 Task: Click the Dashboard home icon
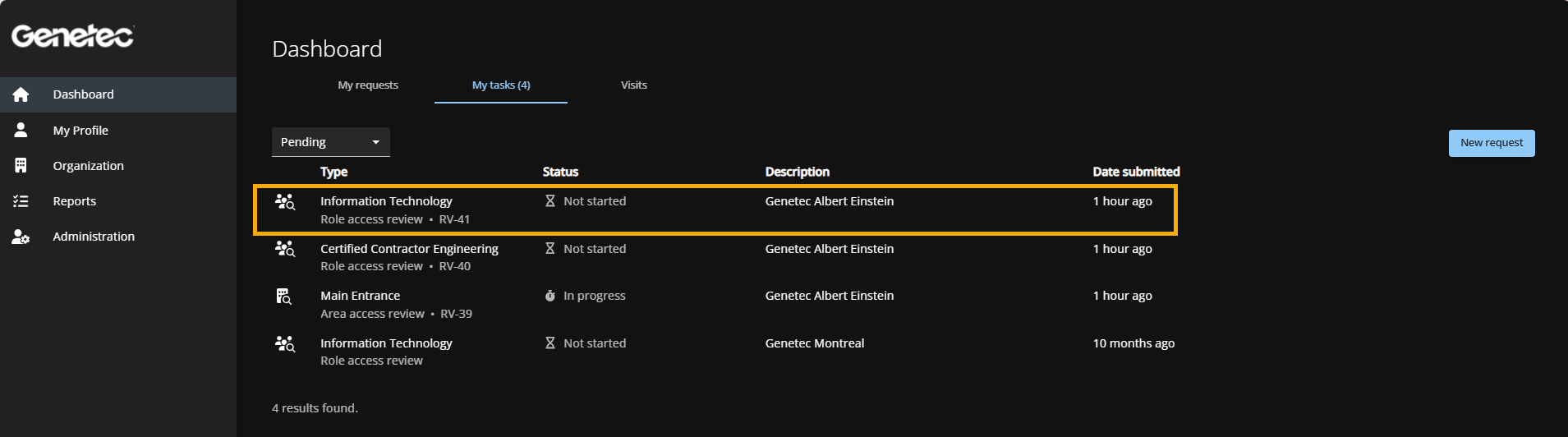(21, 94)
